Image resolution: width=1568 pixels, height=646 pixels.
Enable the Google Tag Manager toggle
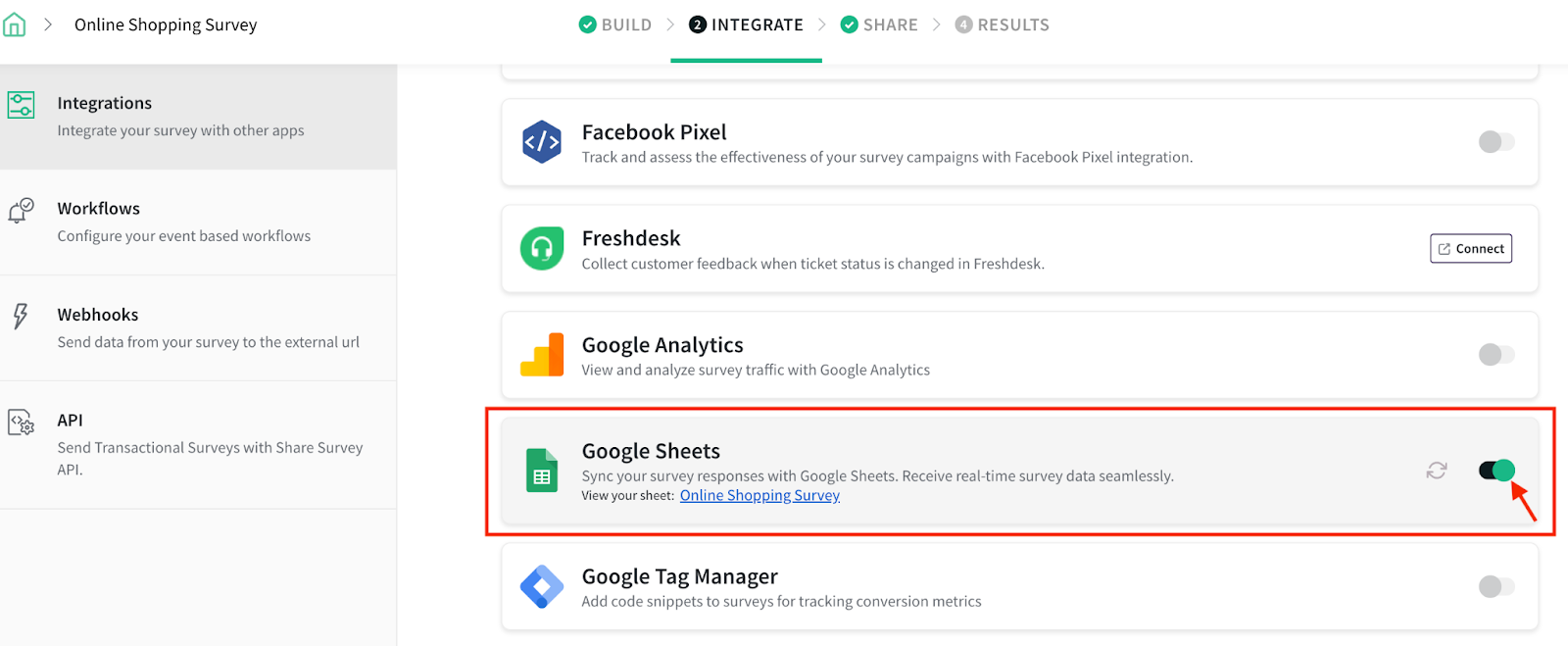(1496, 587)
